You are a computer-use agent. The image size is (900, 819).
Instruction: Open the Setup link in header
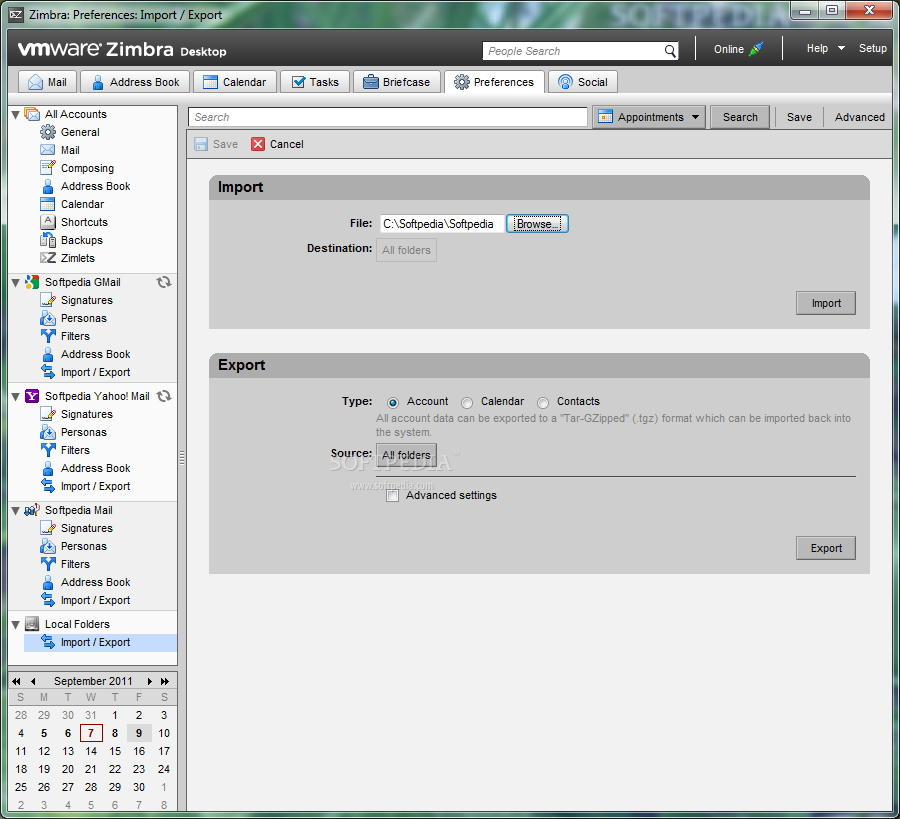click(x=872, y=48)
